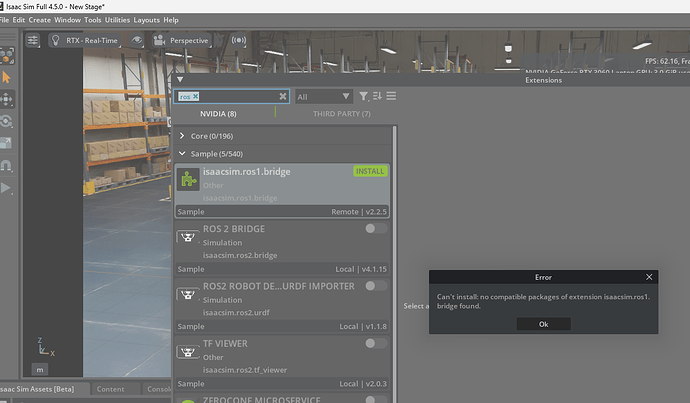The width and height of the screenshot is (690, 403).
Task: Switch to the NVIDIA (8) tab
Action: [218, 114]
